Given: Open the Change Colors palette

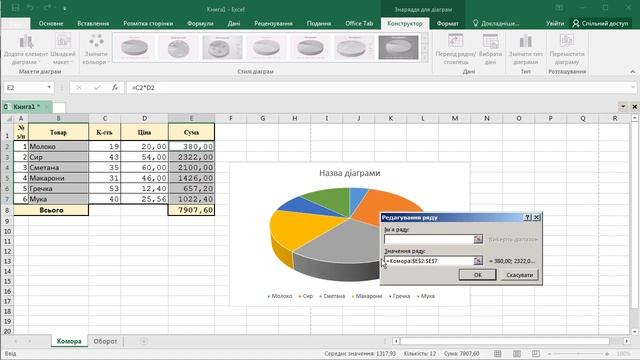Looking at the screenshot, I should pos(96,49).
